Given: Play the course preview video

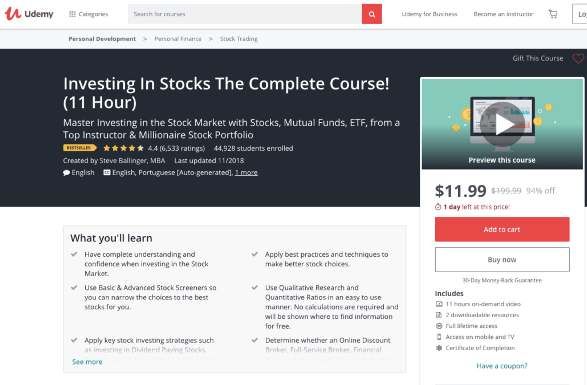Looking at the screenshot, I should (502, 125).
